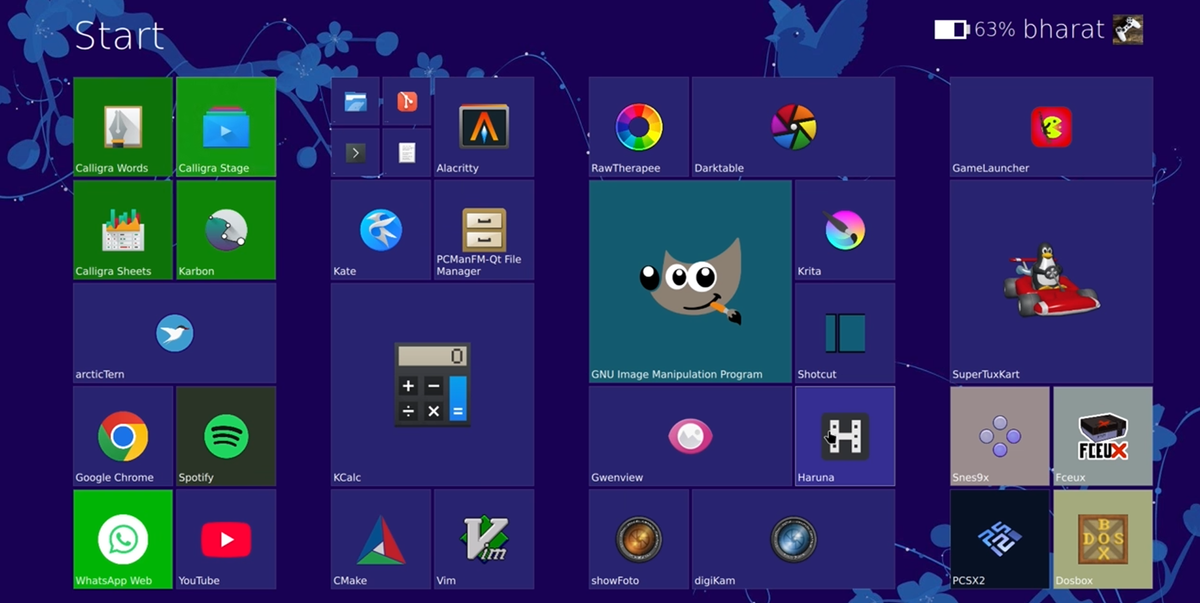This screenshot has width=1200, height=603.
Task: Open Shotcut video editor
Action: [843, 333]
